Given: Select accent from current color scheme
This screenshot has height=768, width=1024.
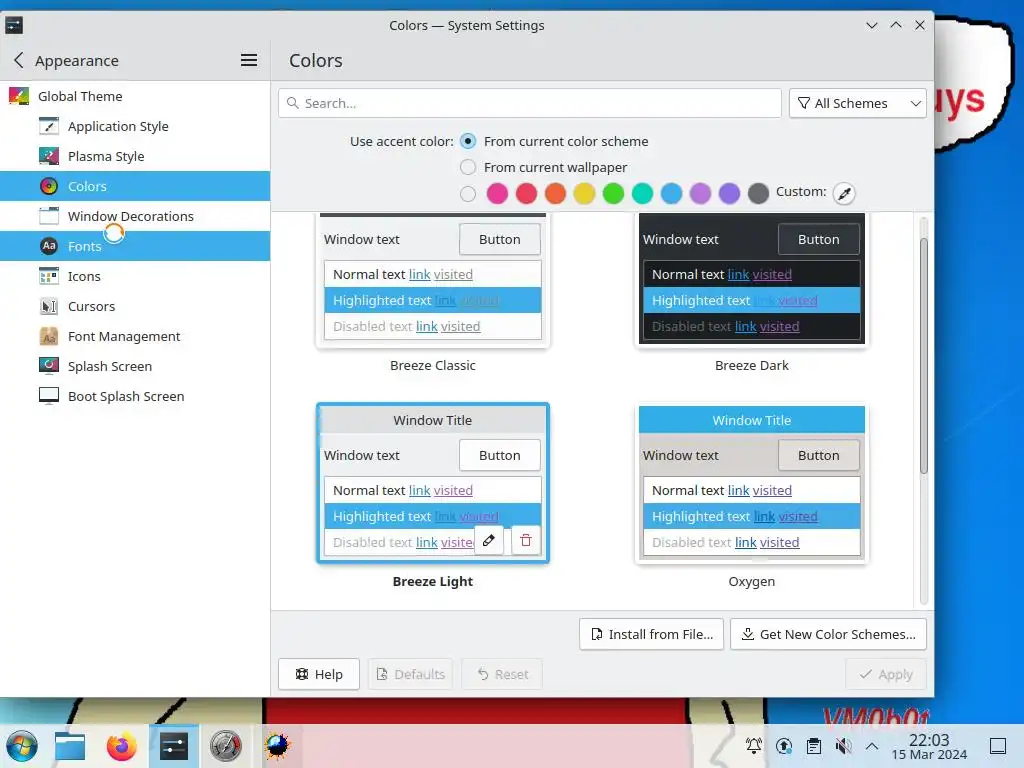Looking at the screenshot, I should point(468,141).
